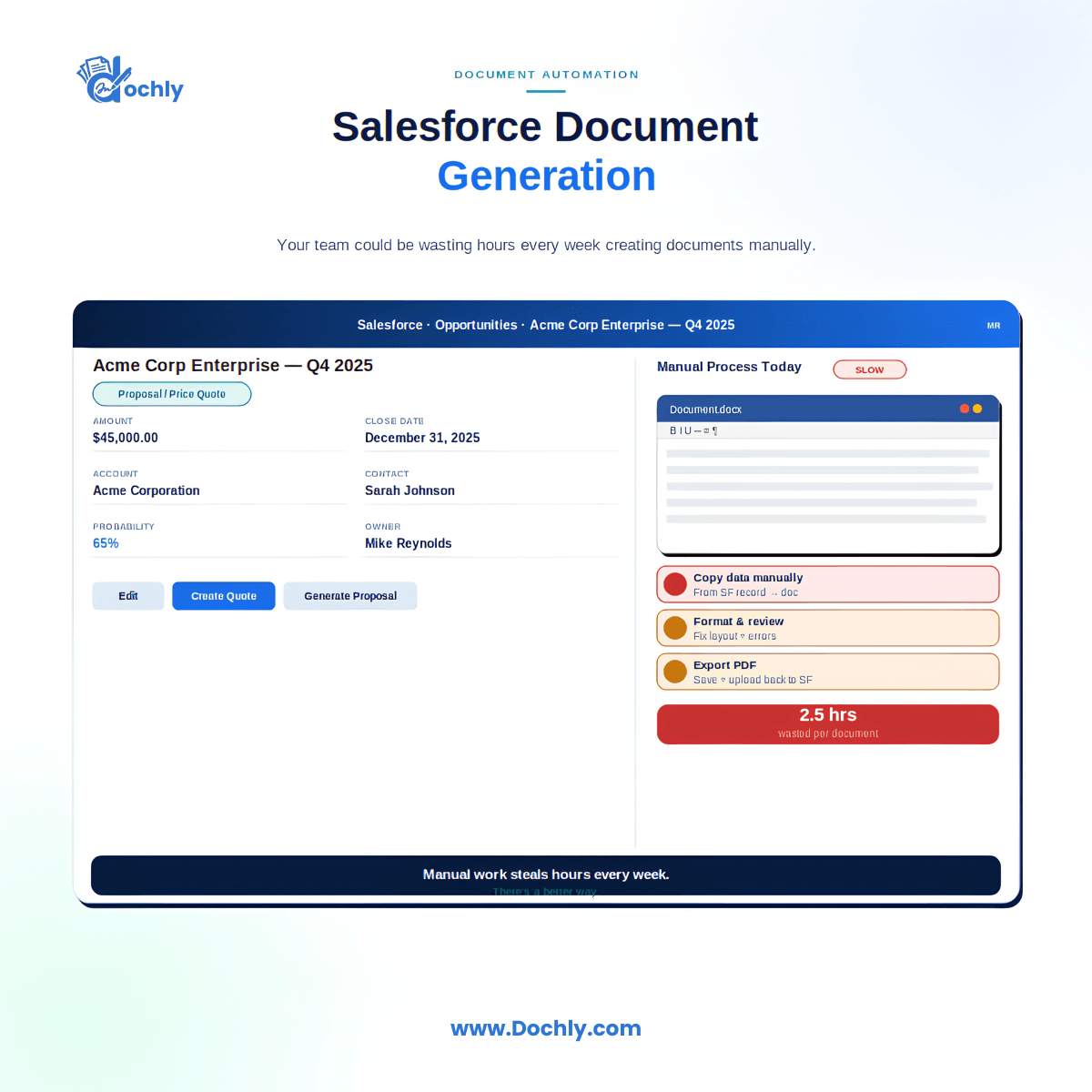Click the 2.5 hrs wasted banner
The width and height of the screenshot is (1092, 1092).
[828, 724]
